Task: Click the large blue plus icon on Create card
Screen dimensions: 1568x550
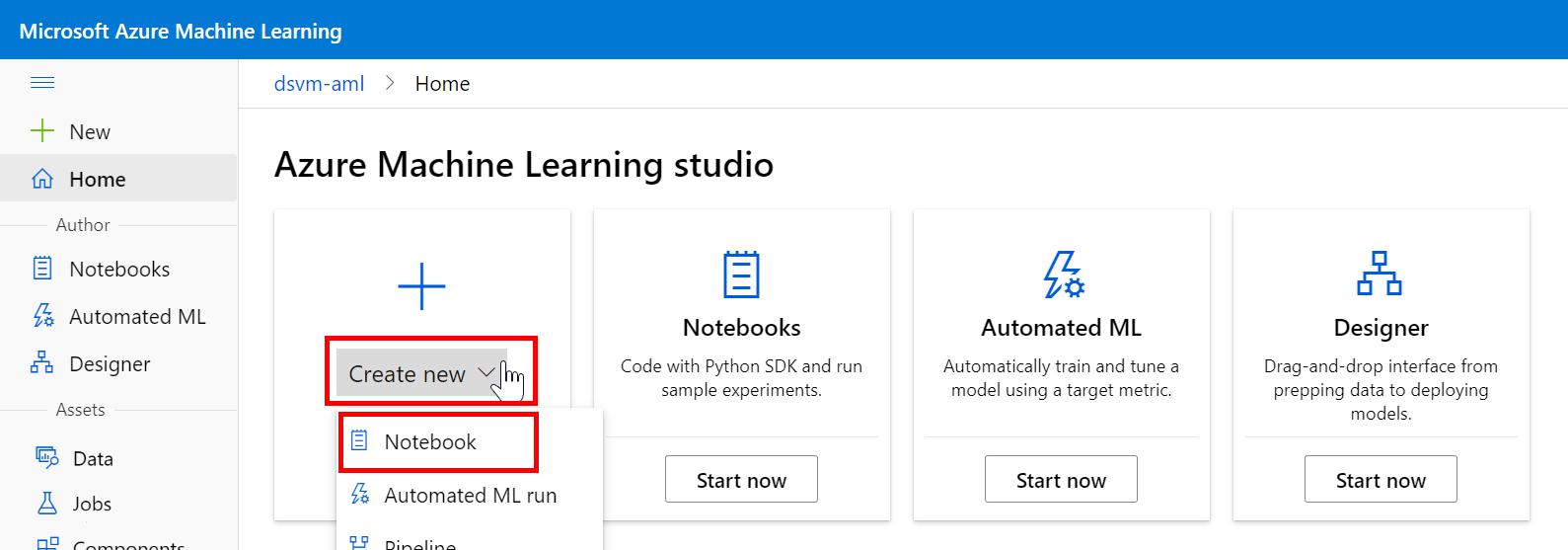Action: click(421, 286)
